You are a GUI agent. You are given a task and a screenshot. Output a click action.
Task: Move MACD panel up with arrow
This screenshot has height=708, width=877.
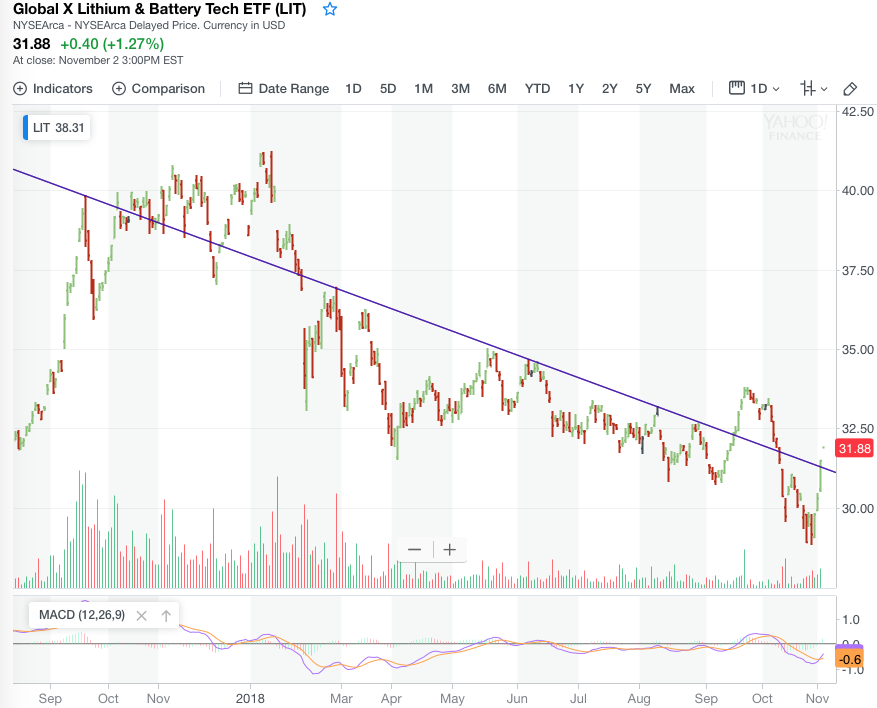click(x=166, y=616)
